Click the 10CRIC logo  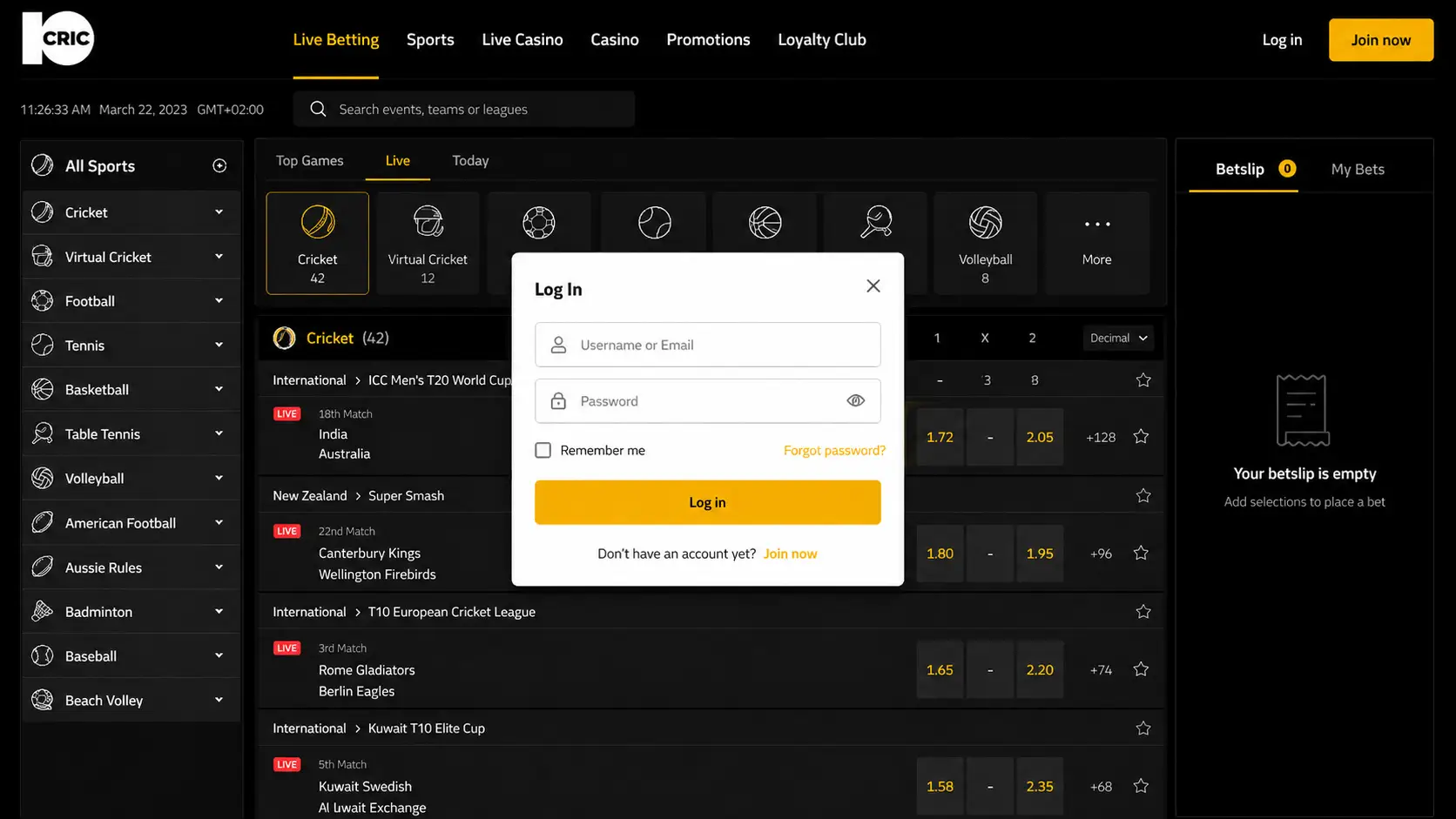[x=57, y=38]
